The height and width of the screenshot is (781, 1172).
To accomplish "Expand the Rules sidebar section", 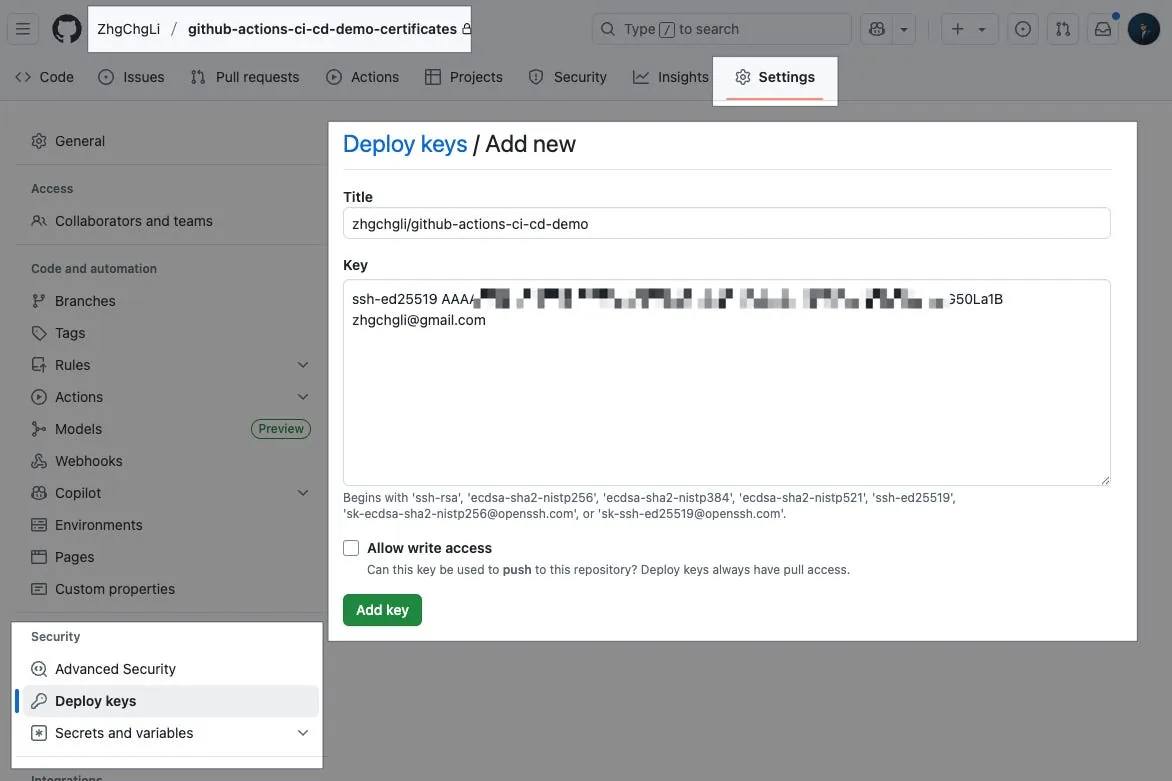I will pos(303,365).
